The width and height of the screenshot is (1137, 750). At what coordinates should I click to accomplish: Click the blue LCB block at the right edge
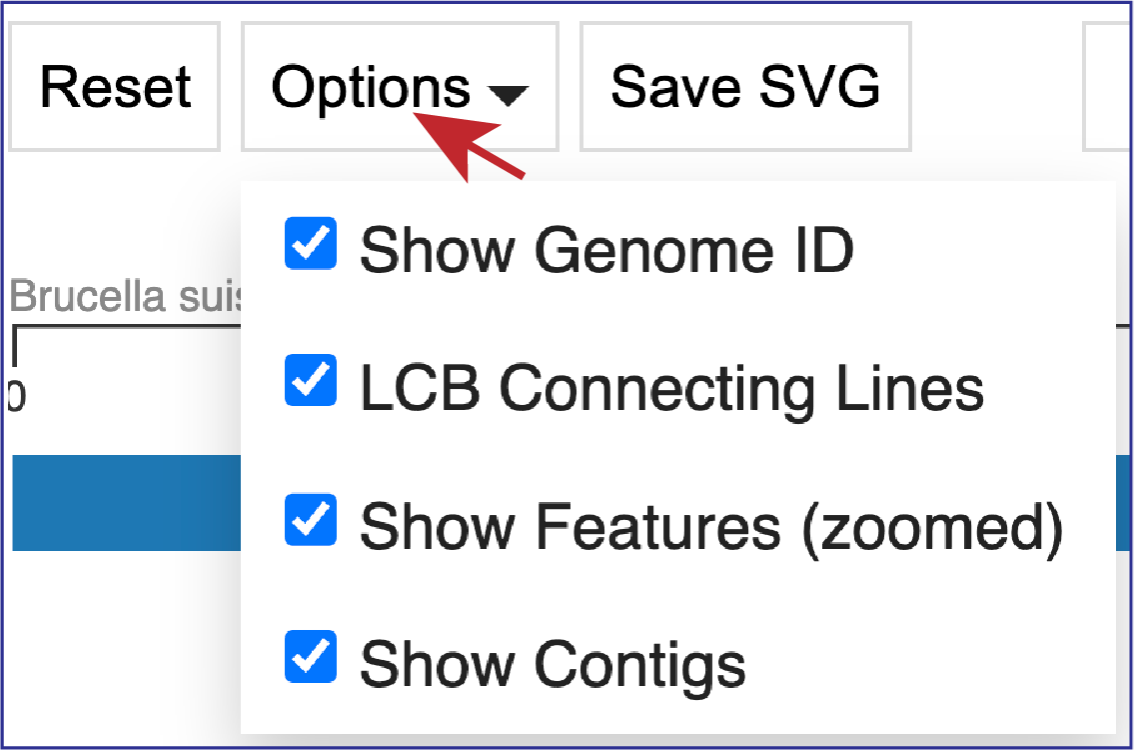[x=1123, y=503]
